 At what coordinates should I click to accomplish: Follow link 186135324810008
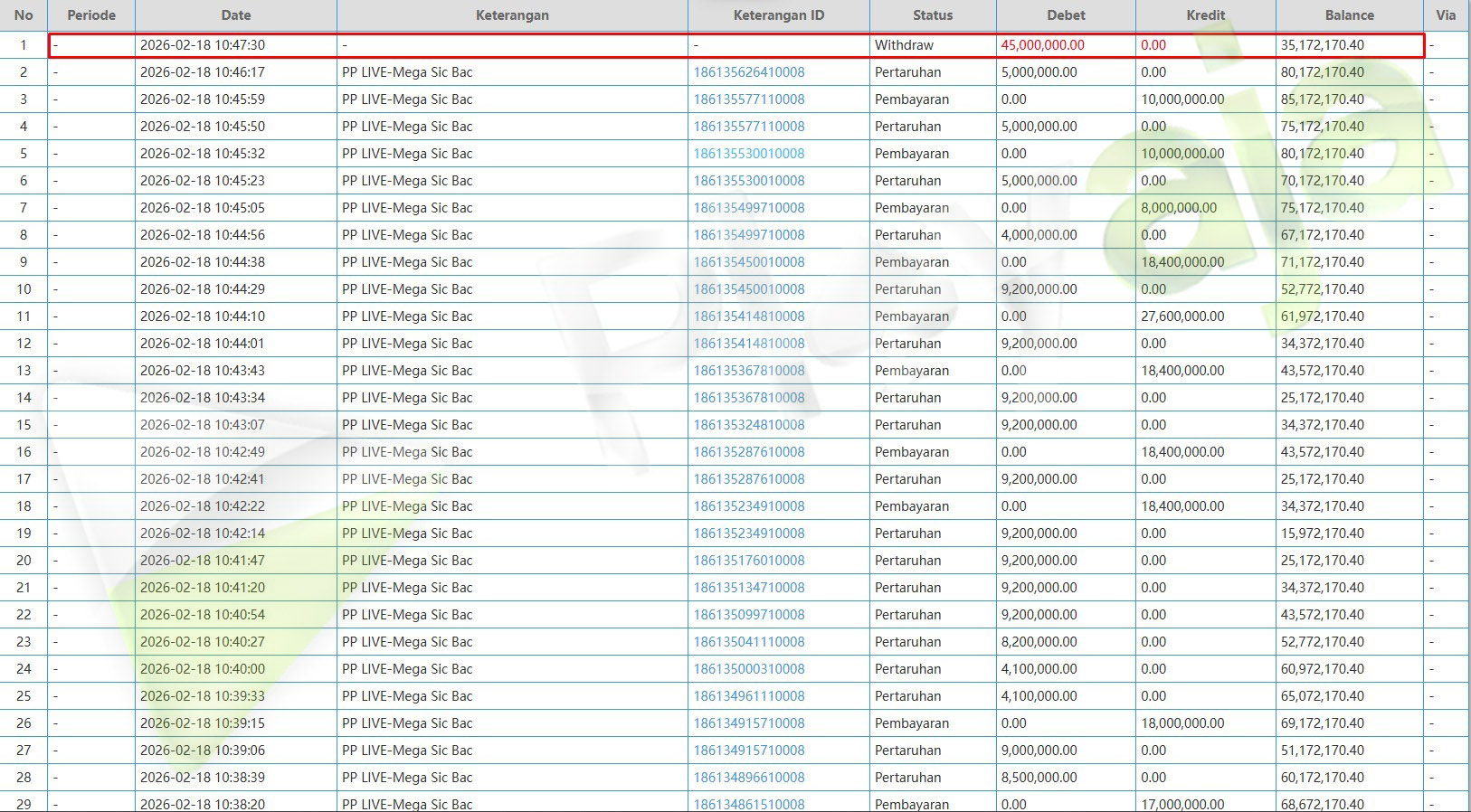point(748,425)
